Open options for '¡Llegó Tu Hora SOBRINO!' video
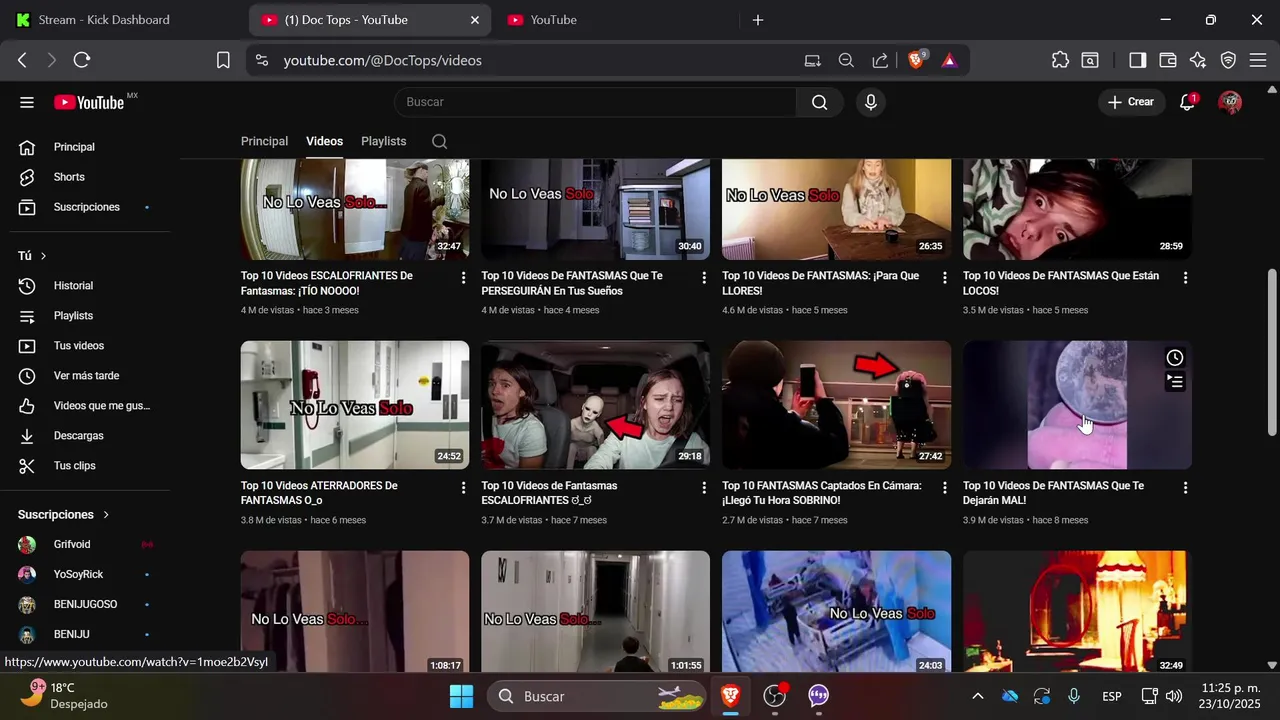1280x720 pixels. pos(945,488)
